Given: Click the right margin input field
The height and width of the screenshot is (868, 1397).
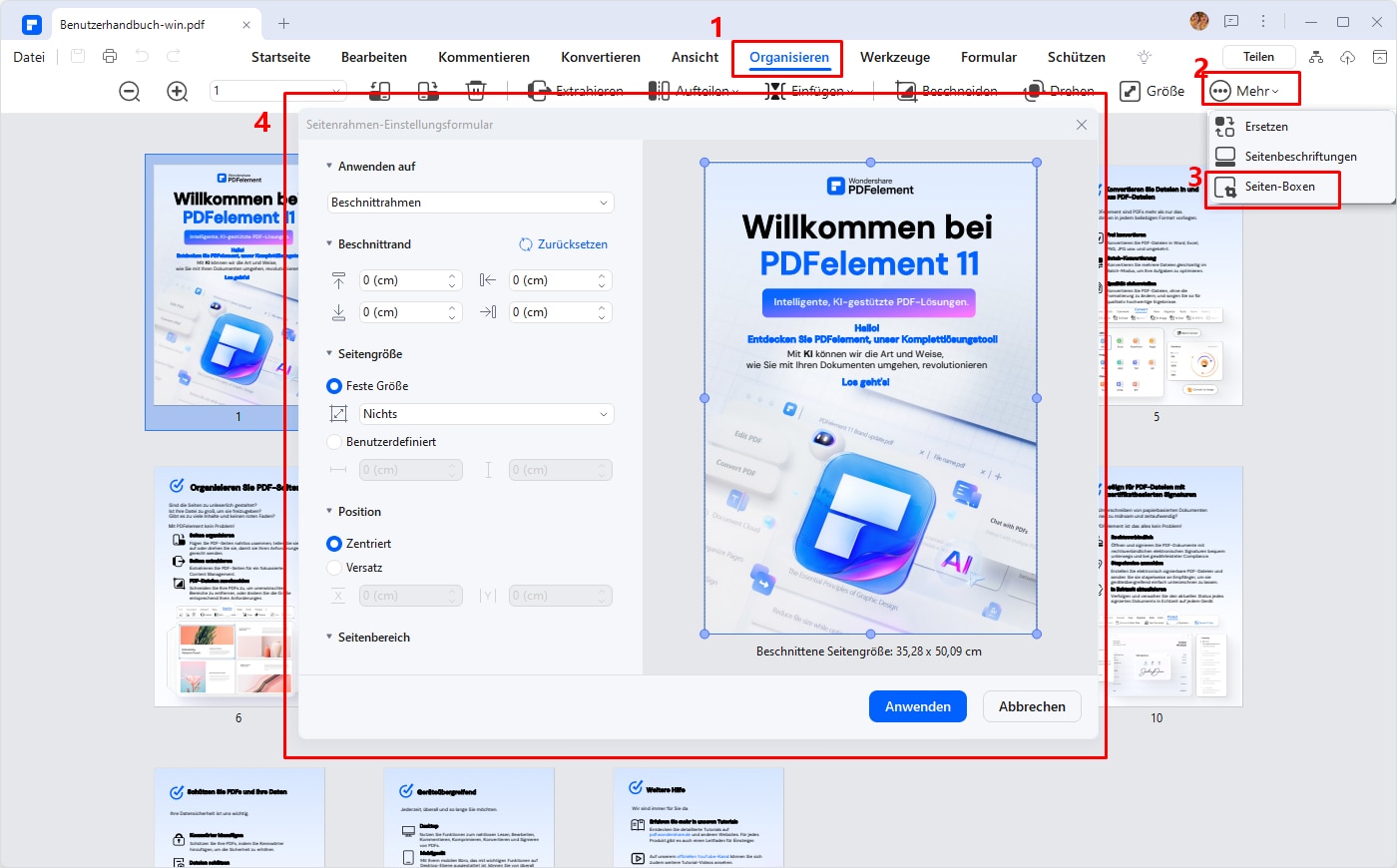Looking at the screenshot, I should point(560,312).
